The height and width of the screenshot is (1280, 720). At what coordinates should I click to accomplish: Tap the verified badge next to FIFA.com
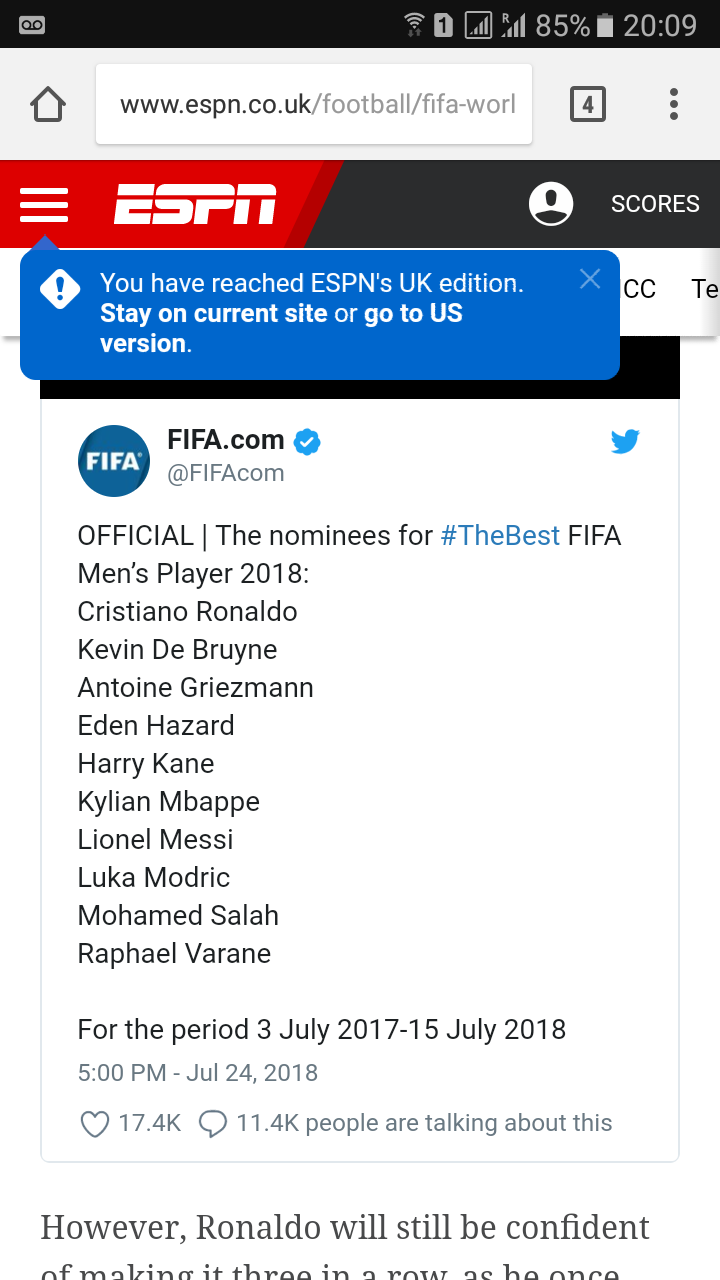click(307, 441)
